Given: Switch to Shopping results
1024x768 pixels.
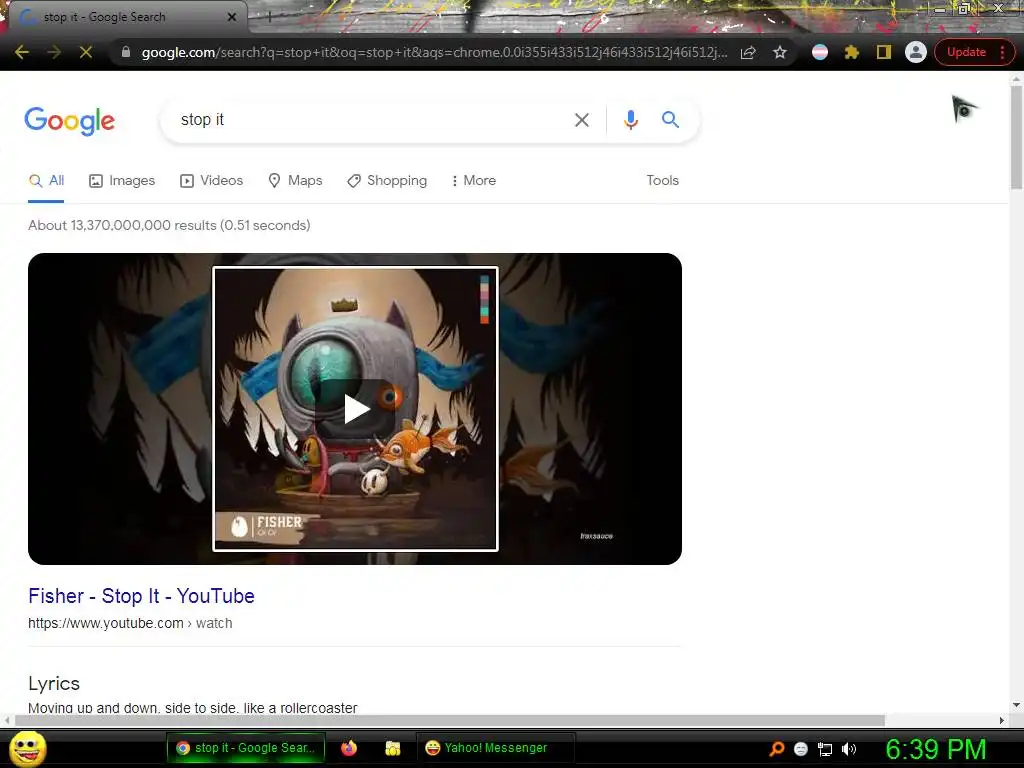Looking at the screenshot, I should [x=387, y=181].
